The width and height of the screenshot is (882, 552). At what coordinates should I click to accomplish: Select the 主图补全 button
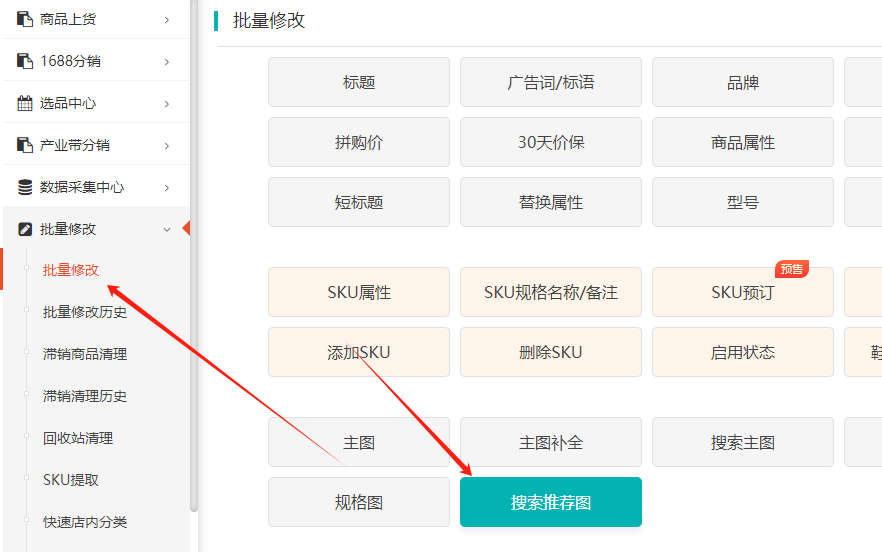[550, 442]
